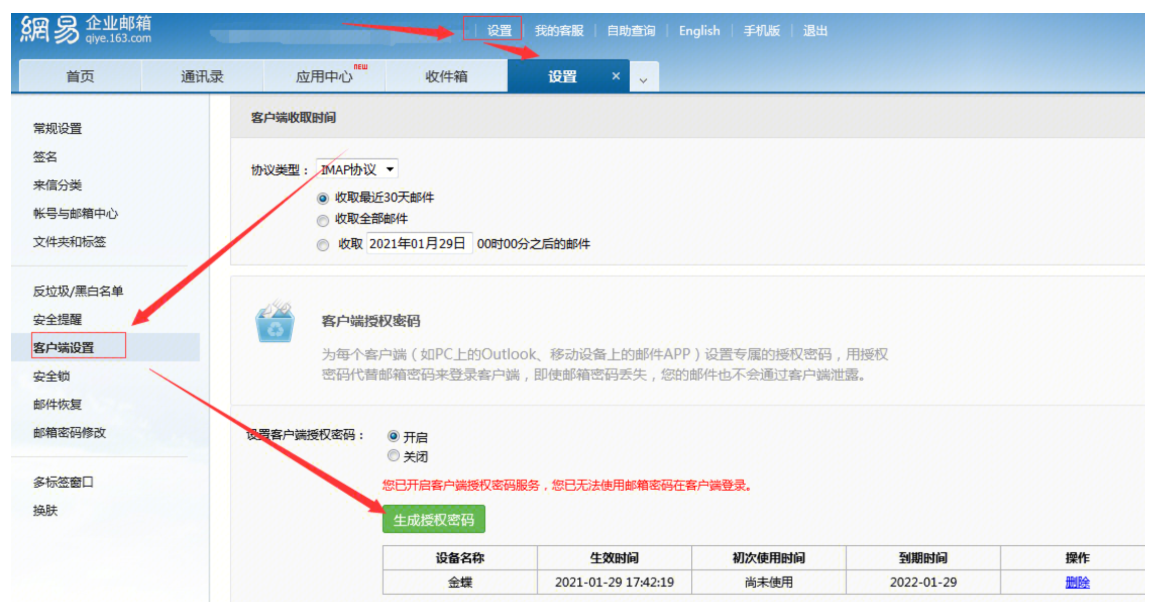Click the 生成授权密码 green button

434,520
